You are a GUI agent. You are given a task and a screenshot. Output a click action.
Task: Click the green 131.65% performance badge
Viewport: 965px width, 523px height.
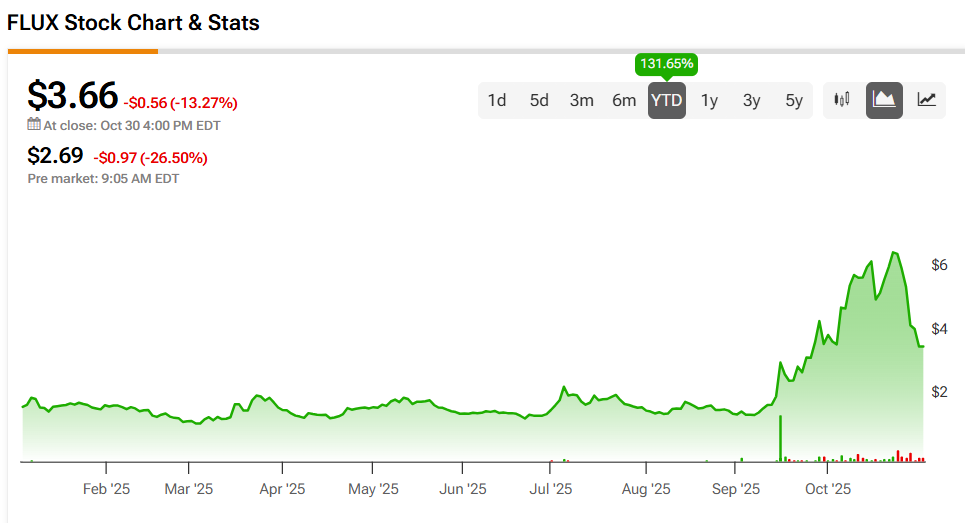666,64
